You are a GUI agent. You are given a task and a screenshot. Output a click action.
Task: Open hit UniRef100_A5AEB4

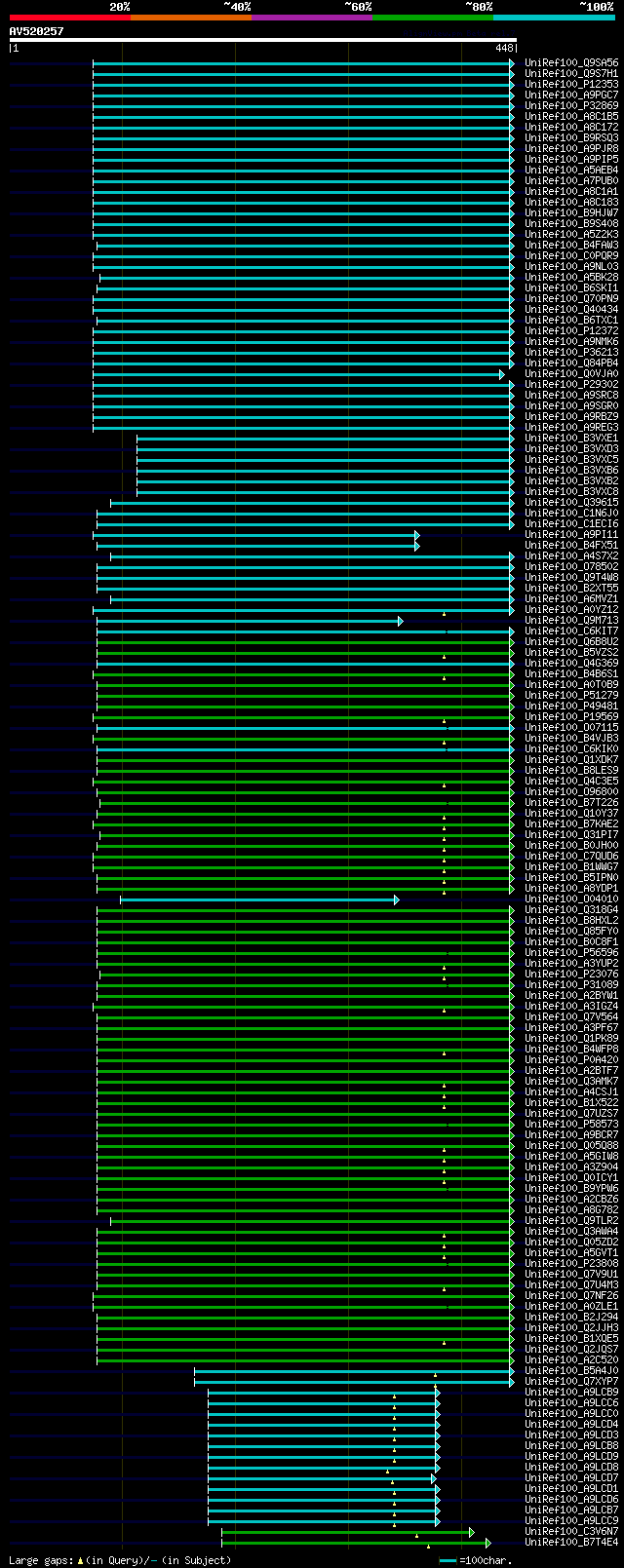click(x=571, y=170)
